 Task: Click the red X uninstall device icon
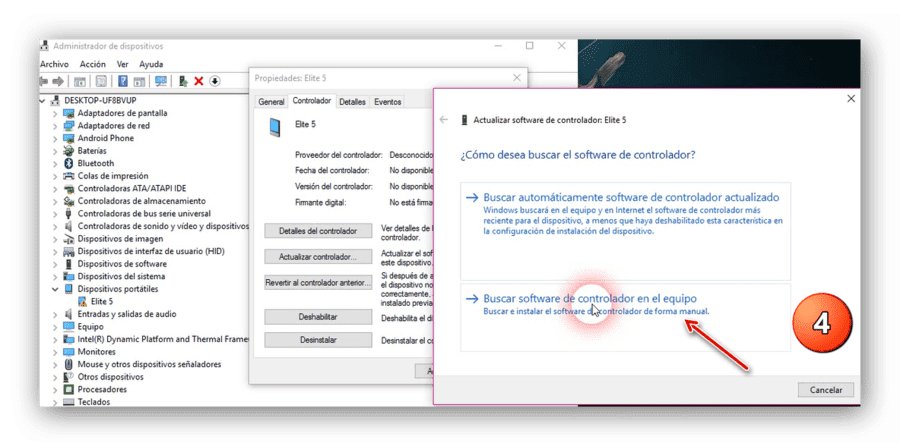199,81
